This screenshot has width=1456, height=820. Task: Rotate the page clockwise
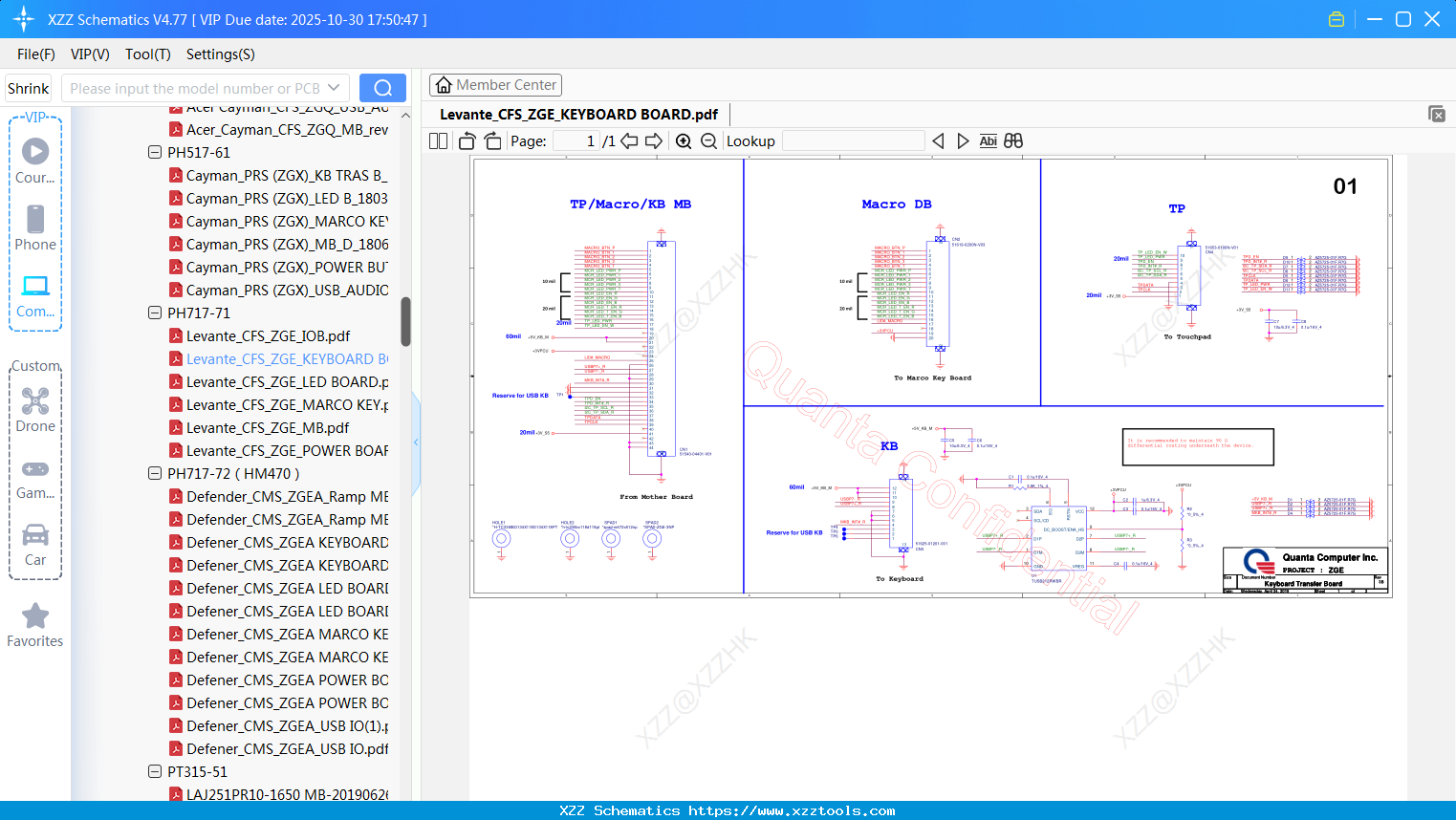492,141
